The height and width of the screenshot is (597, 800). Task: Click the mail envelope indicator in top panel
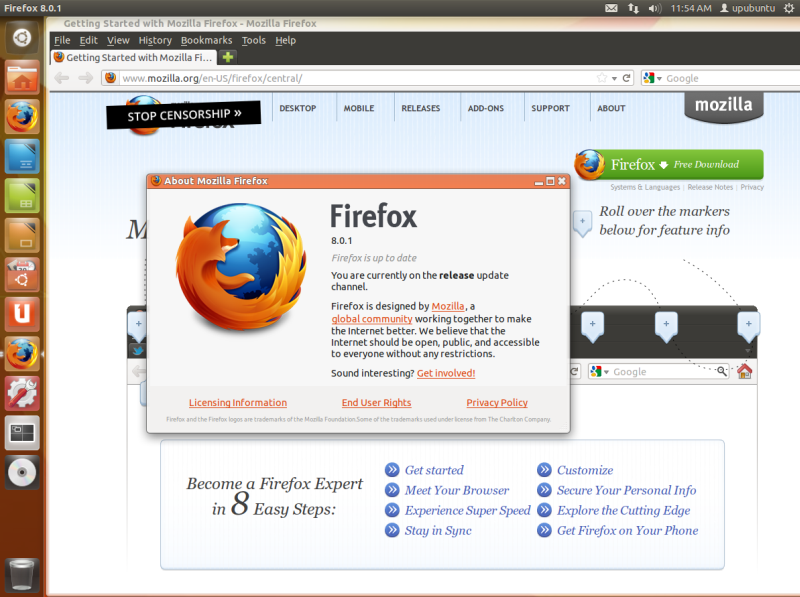click(611, 8)
